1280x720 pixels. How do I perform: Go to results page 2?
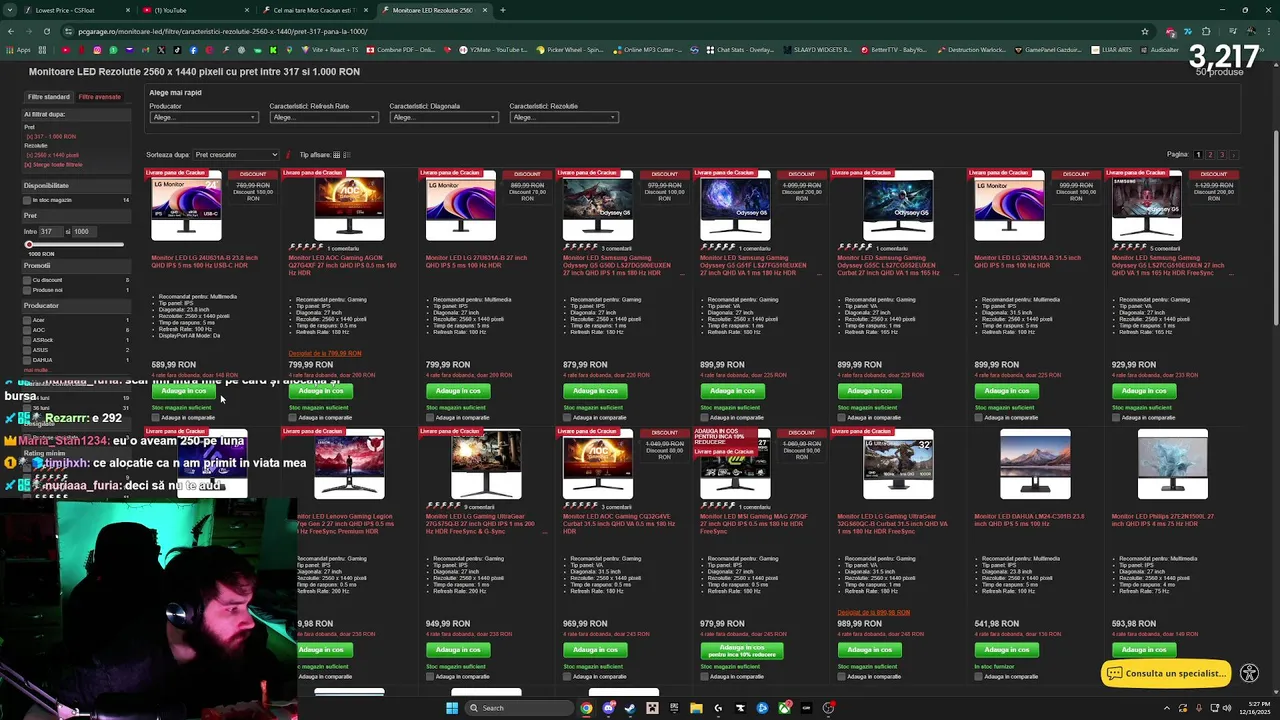point(1210,155)
